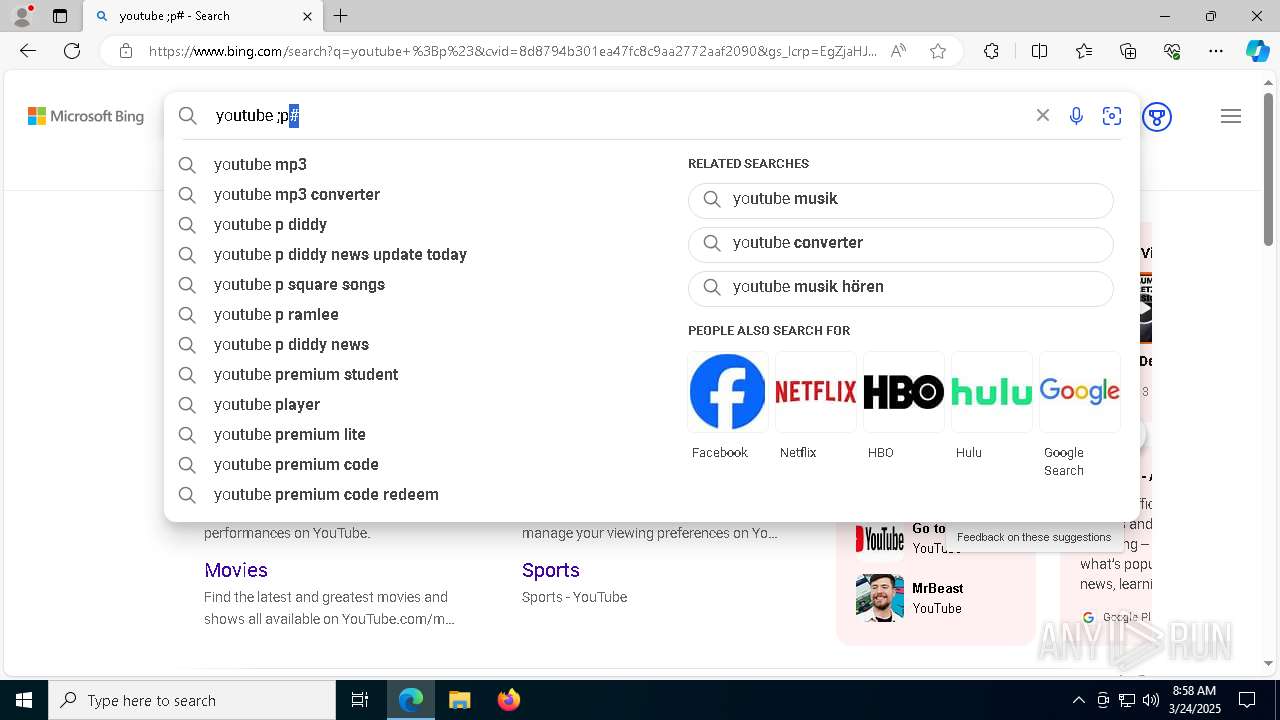Click related search 'youtube converter'

point(900,243)
